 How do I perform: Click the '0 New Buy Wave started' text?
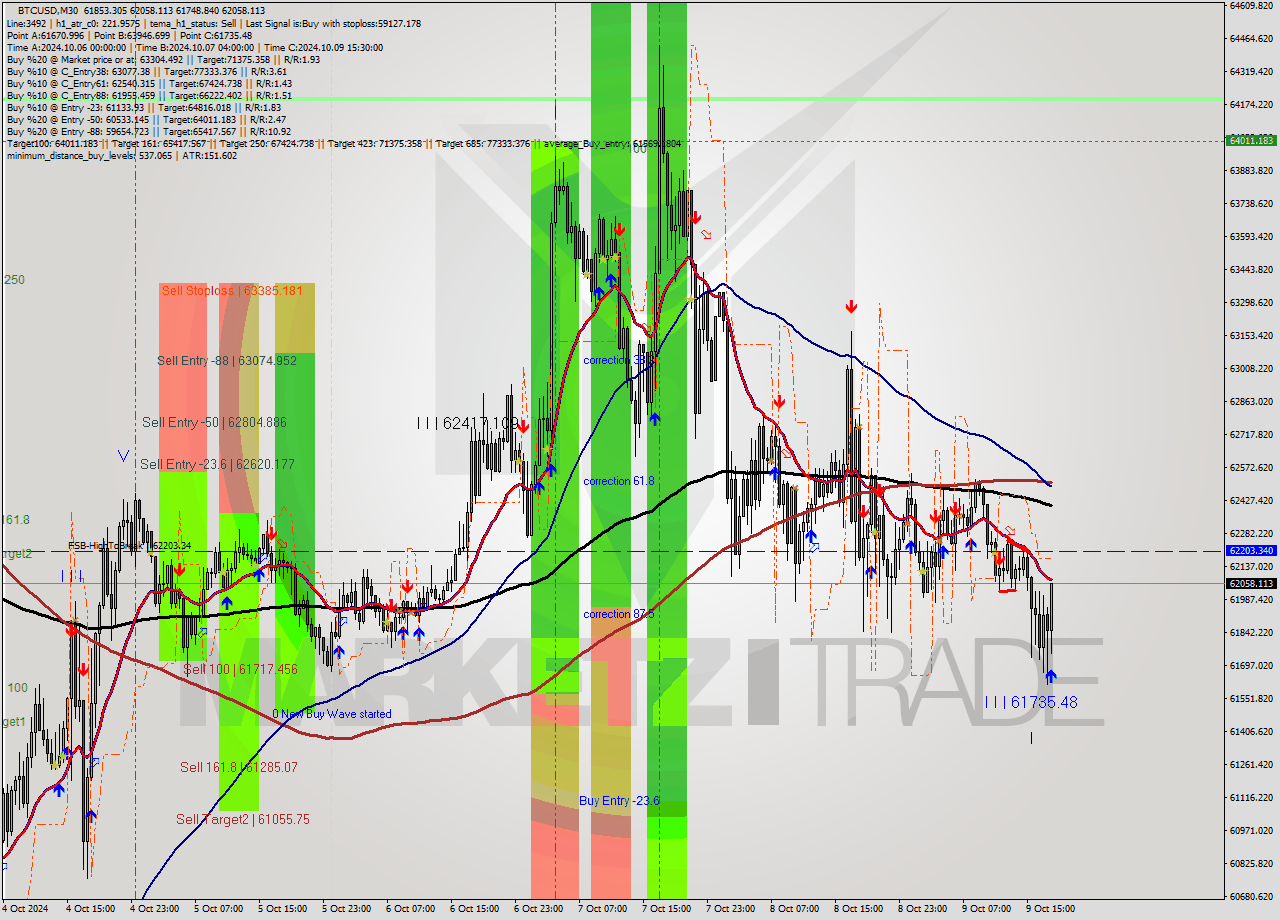coord(332,714)
